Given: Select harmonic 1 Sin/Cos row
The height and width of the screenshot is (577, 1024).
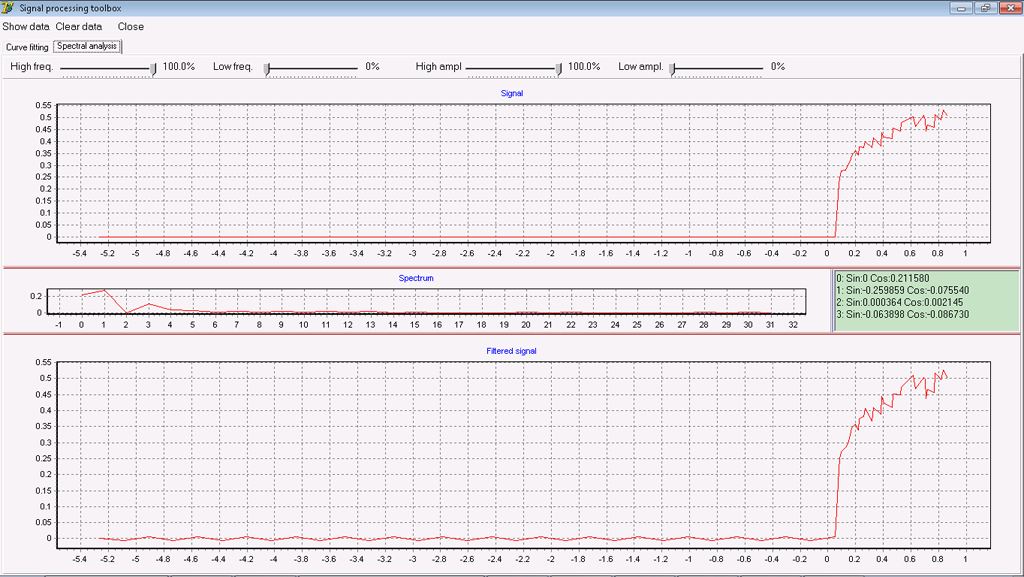Looking at the screenshot, I should click(x=902, y=290).
